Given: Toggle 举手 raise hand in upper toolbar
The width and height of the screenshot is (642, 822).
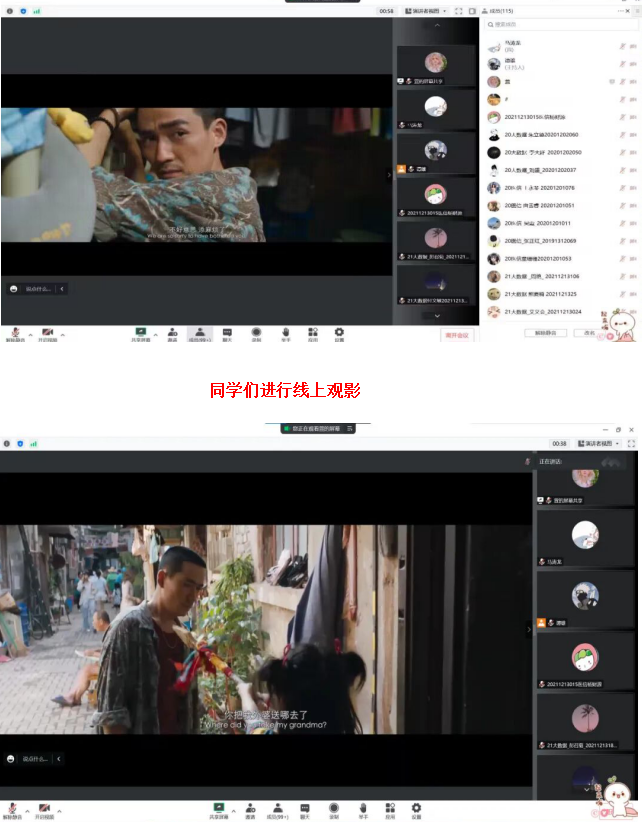Looking at the screenshot, I should [286, 334].
